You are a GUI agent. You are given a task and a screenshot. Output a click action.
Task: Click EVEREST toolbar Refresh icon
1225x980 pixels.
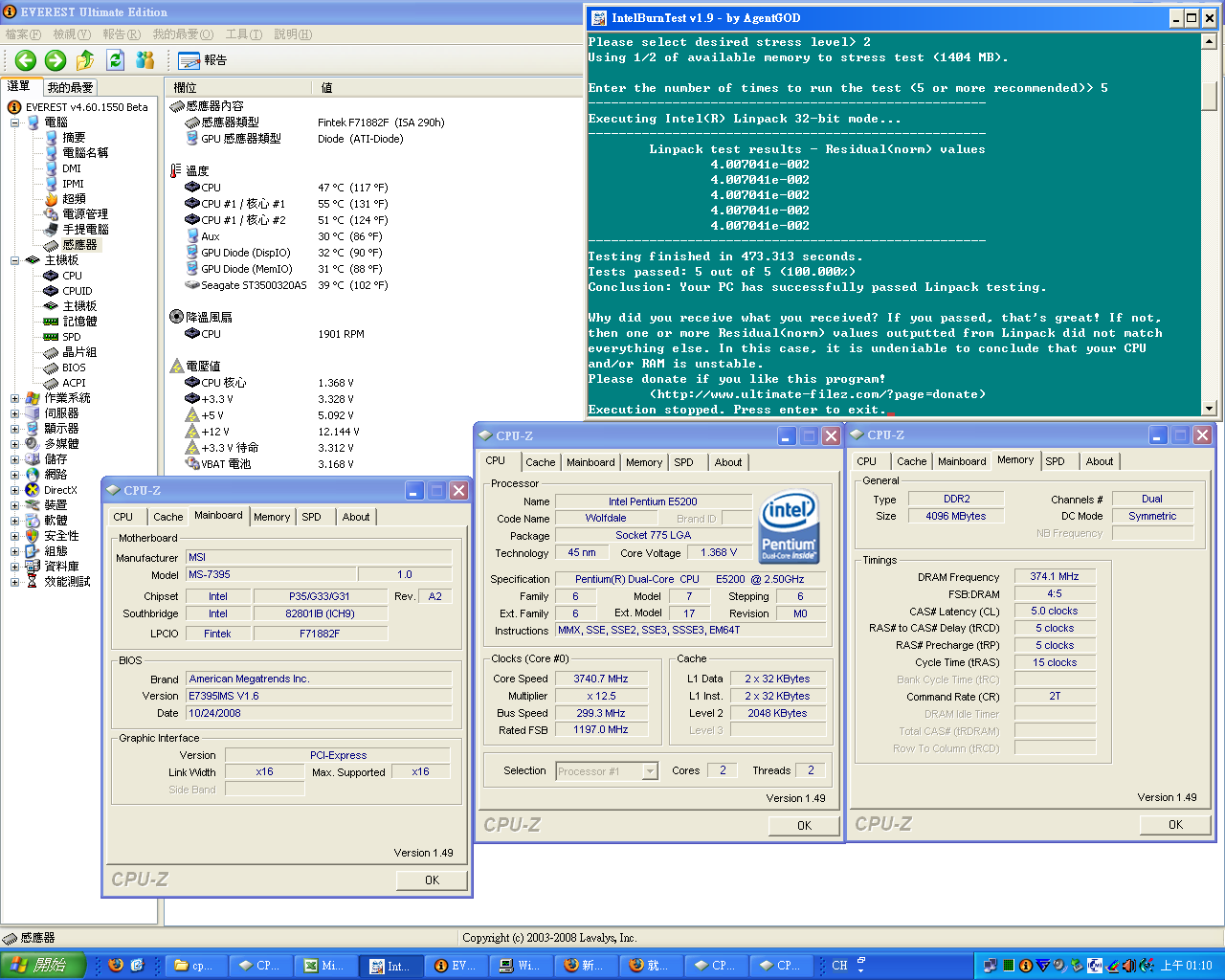click(x=116, y=60)
